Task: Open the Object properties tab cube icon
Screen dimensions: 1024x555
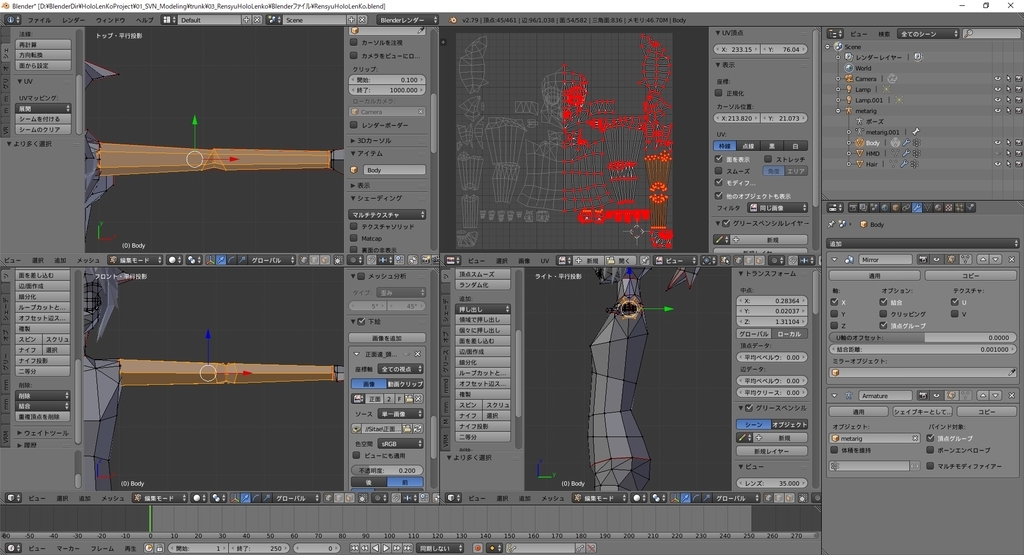Action: (895, 208)
